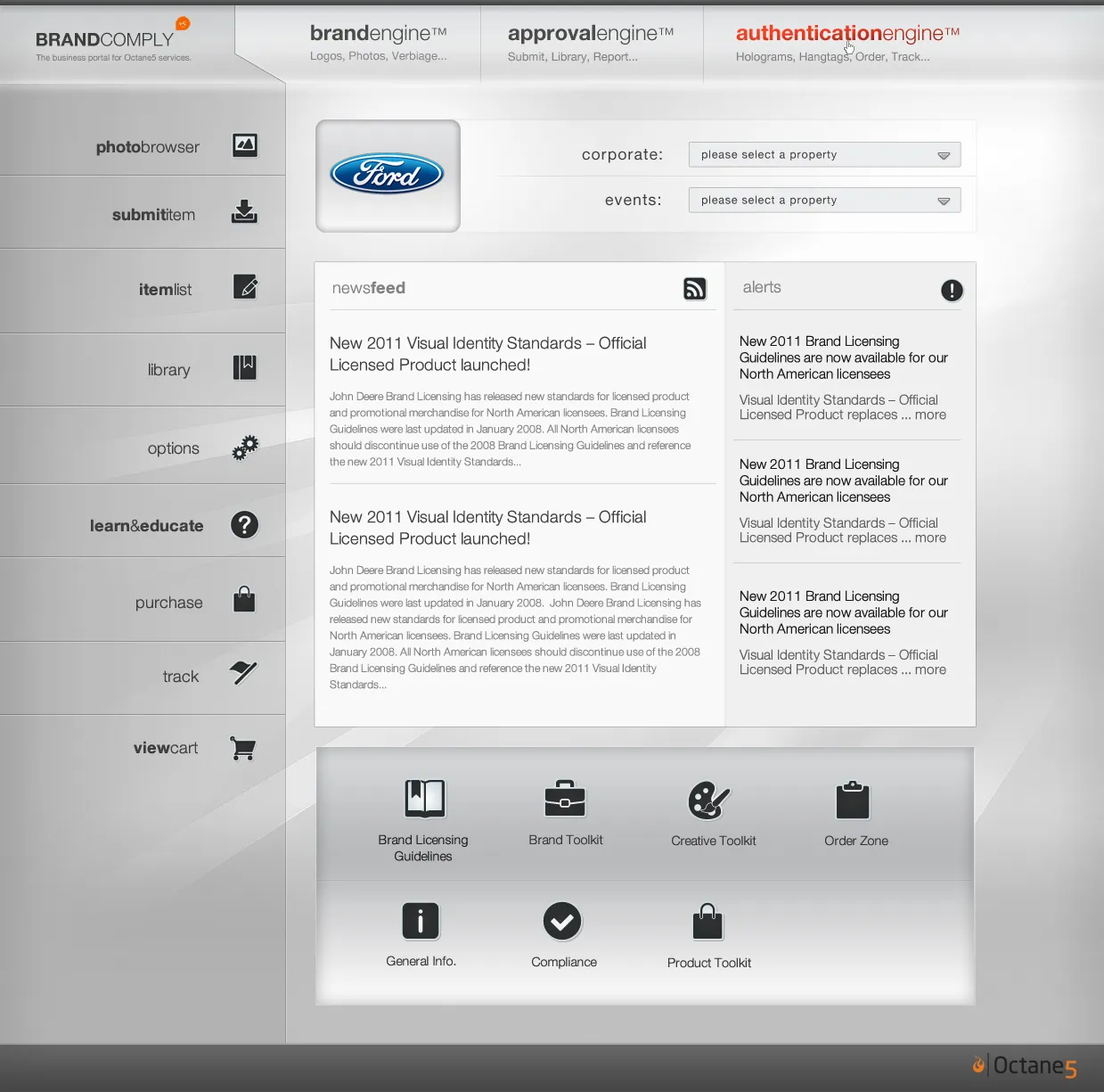The height and width of the screenshot is (1092, 1104).
Task: Click the alerts exclamation icon
Action: (x=952, y=290)
